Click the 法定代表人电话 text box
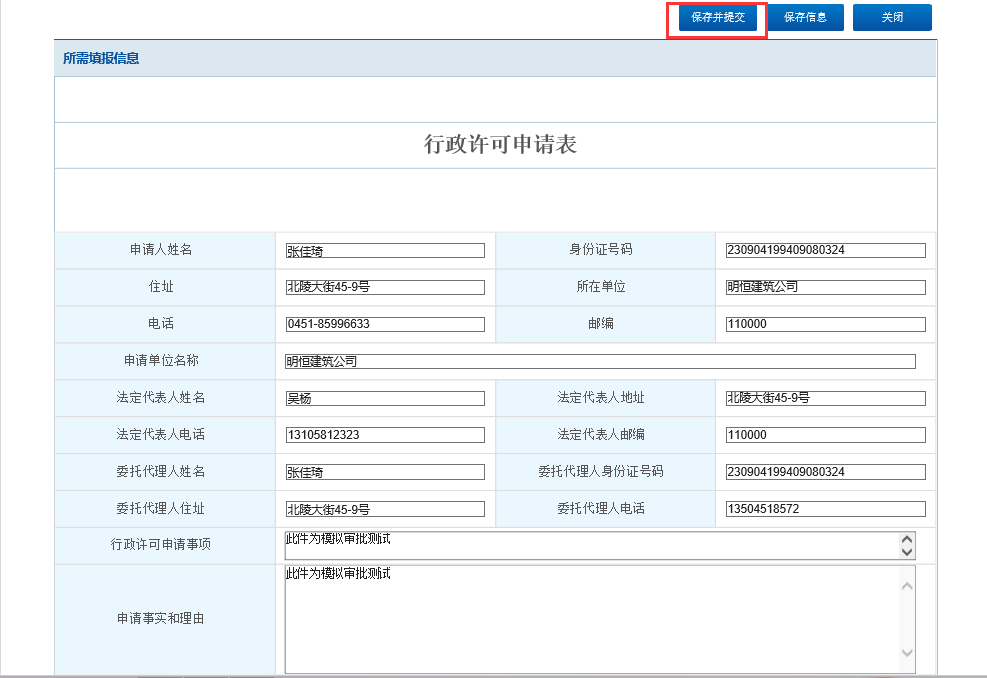Image resolution: width=987 pixels, height=678 pixels. (x=385, y=435)
